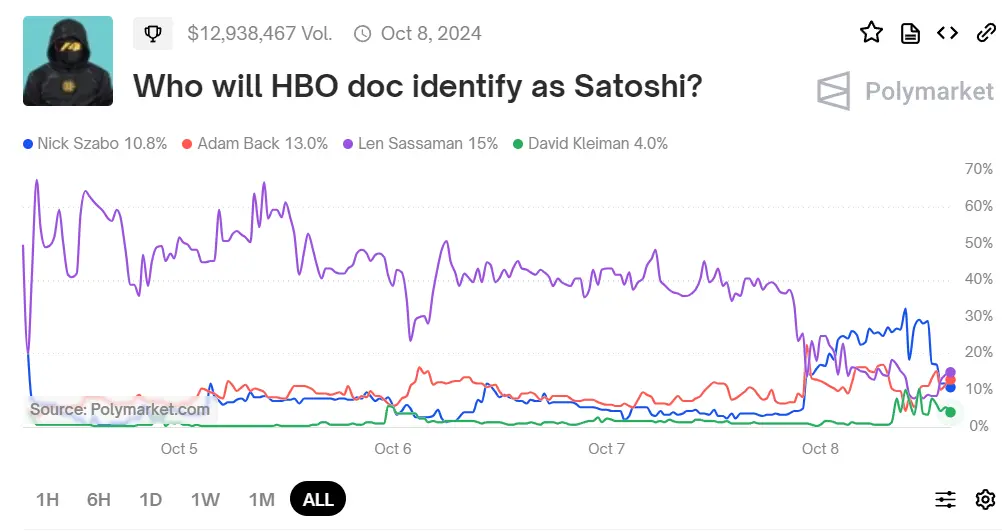Open the document notes icon
This screenshot has width=1002, height=531.
coord(910,33)
